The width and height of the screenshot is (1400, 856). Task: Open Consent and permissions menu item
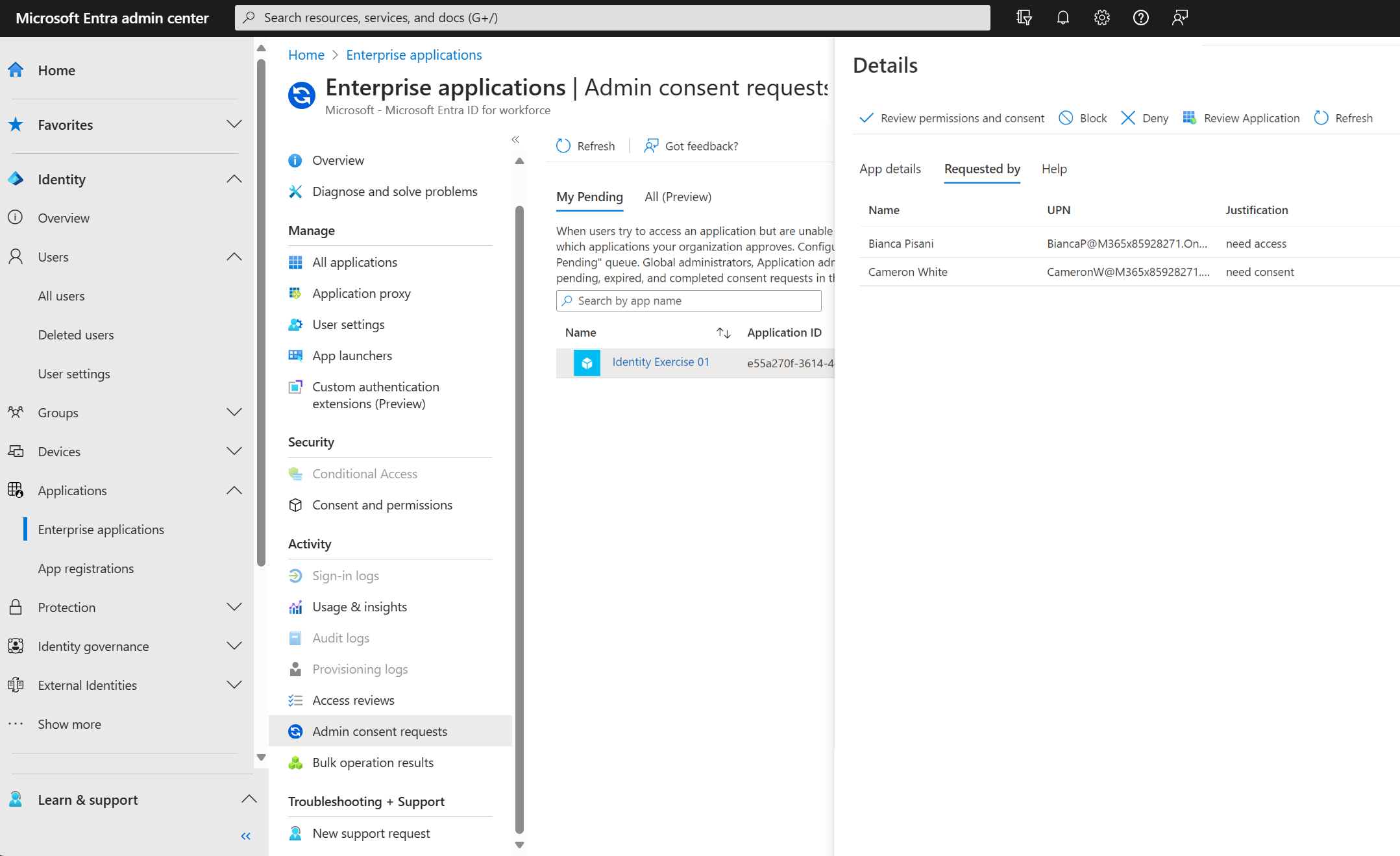[x=382, y=505]
